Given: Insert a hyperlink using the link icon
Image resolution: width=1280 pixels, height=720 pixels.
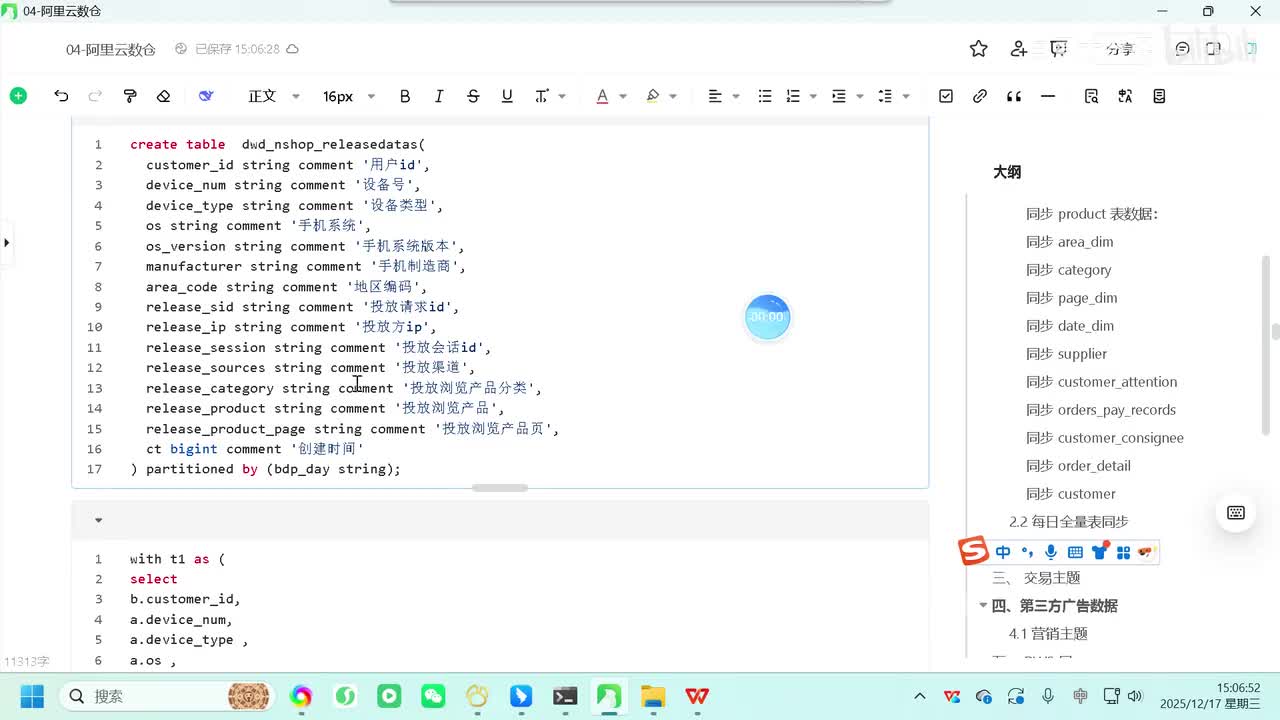Looking at the screenshot, I should 980,96.
